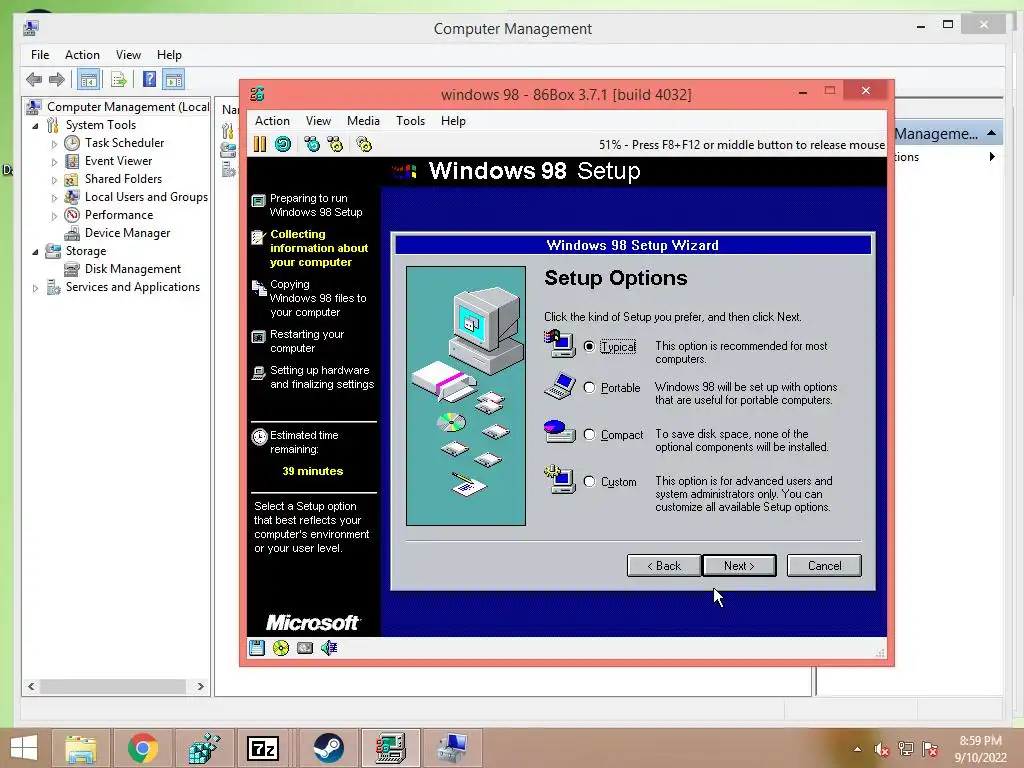Open File Explorer from taskbar

pos(80,748)
